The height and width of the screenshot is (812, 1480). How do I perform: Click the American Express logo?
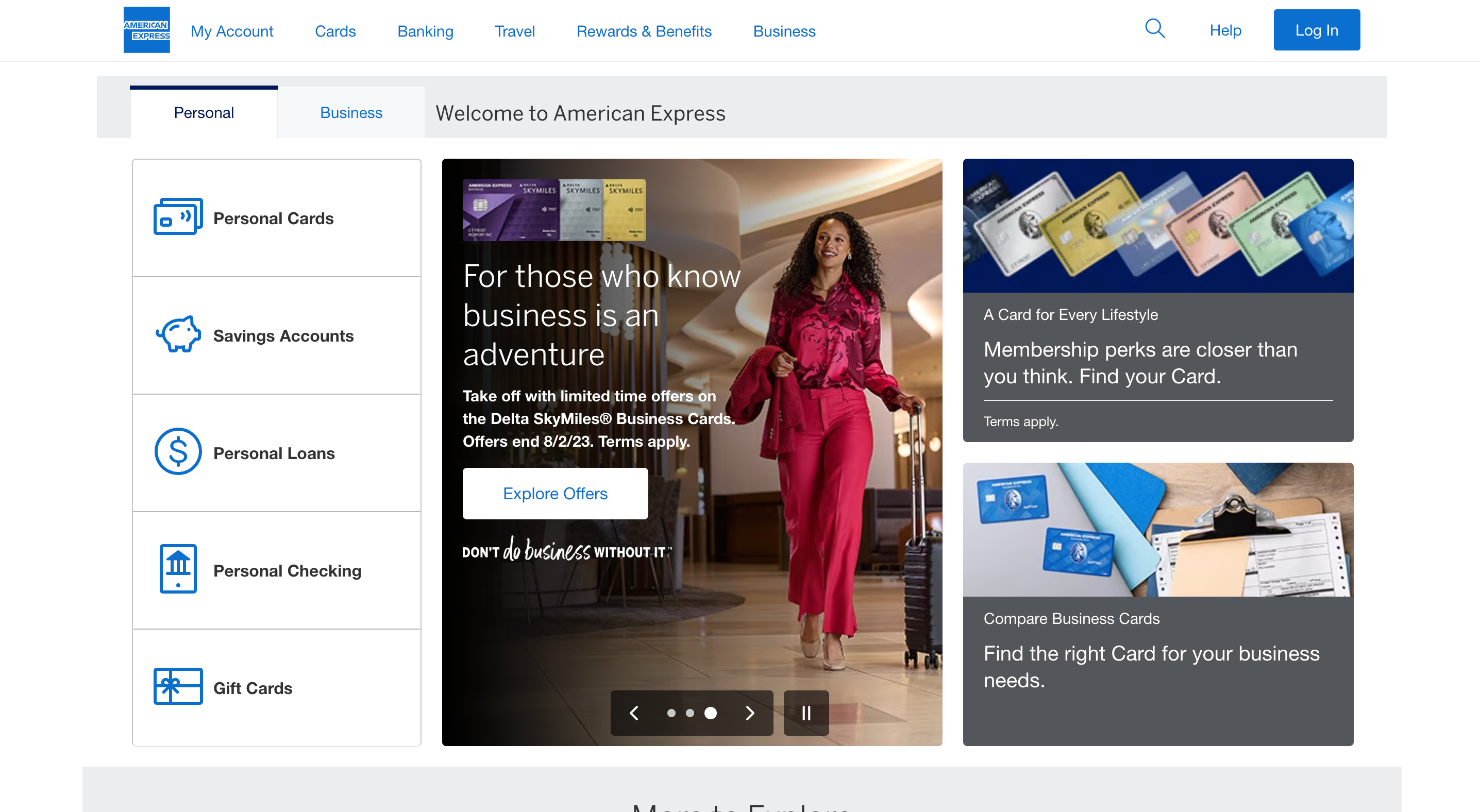click(146, 30)
